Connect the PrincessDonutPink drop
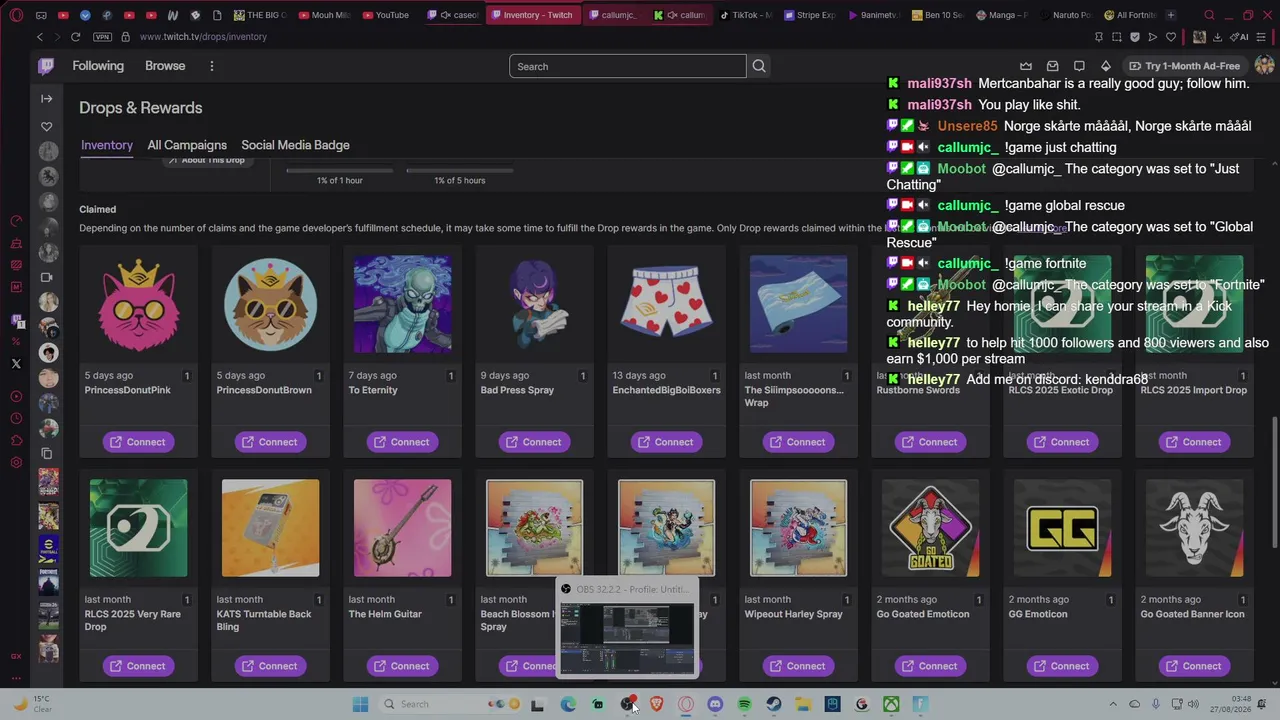The height and width of the screenshot is (720, 1280). pyautogui.click(x=138, y=442)
